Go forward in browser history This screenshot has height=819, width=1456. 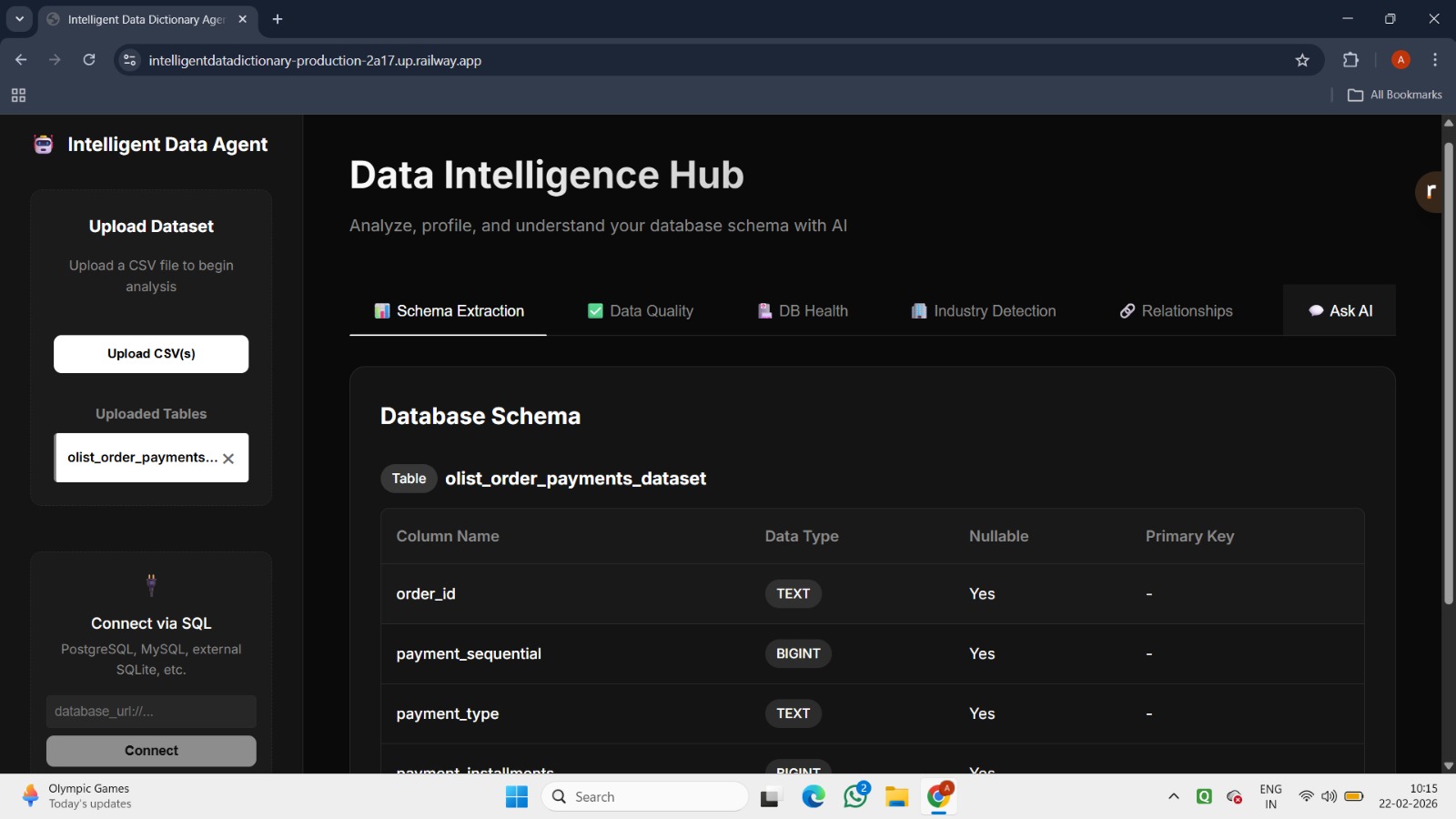click(55, 60)
